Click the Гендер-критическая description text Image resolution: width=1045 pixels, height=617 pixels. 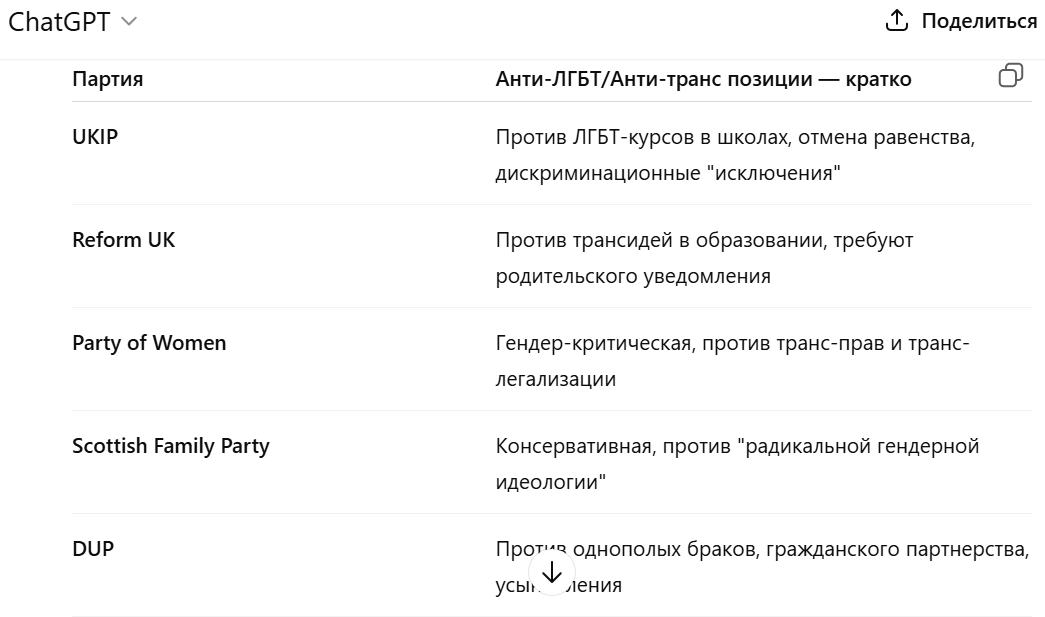(x=732, y=360)
